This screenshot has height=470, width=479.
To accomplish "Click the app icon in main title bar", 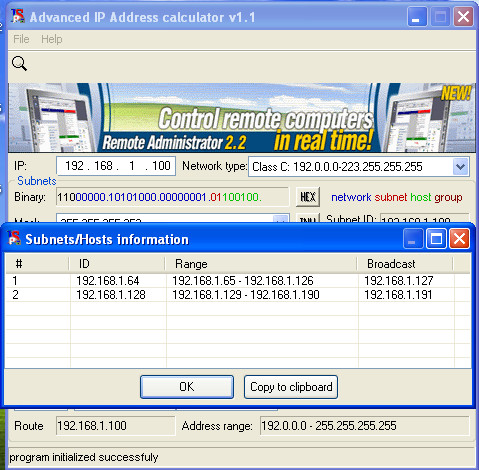I will click(x=18, y=16).
